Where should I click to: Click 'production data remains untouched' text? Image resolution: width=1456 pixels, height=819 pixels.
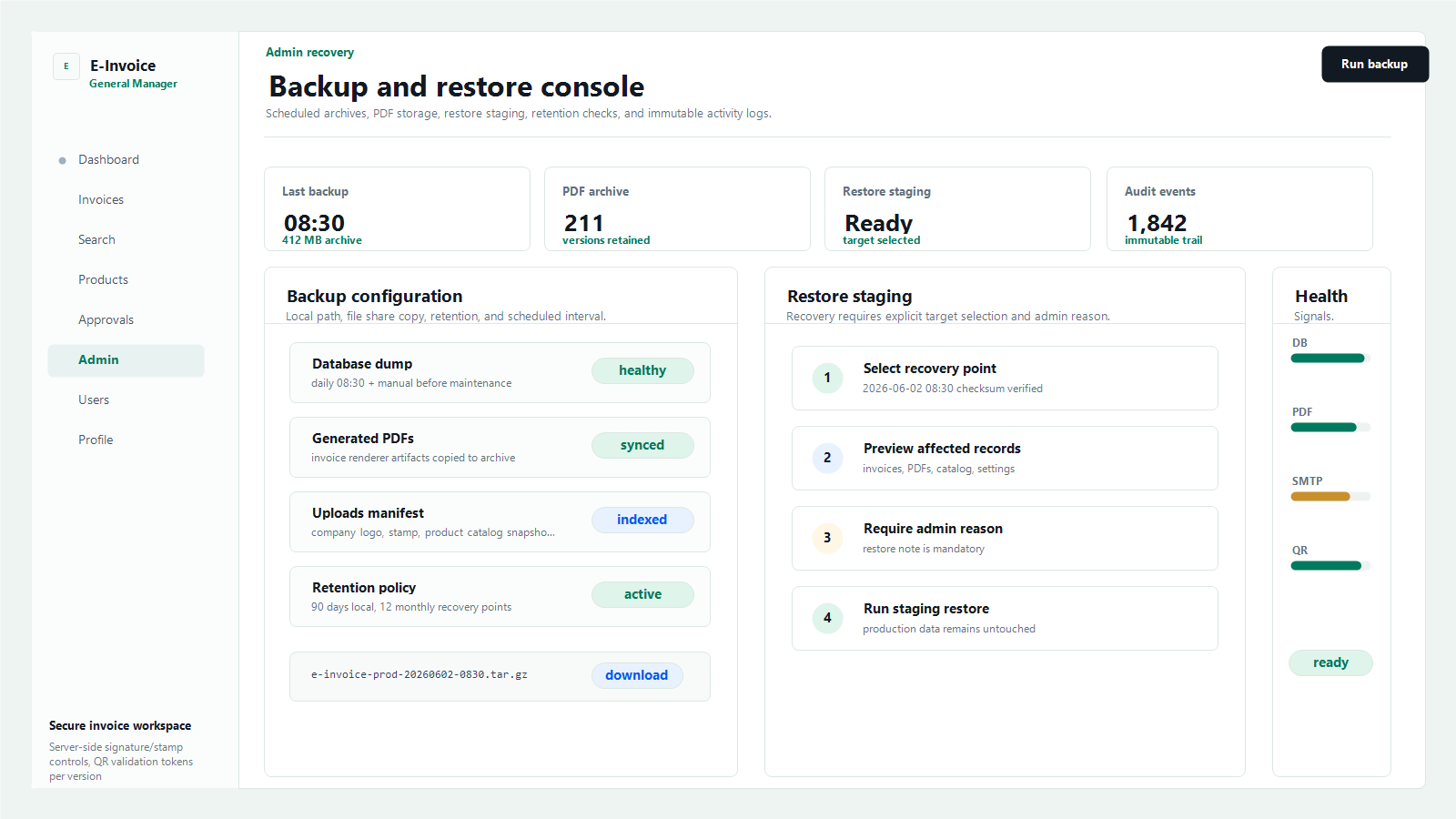point(949,629)
